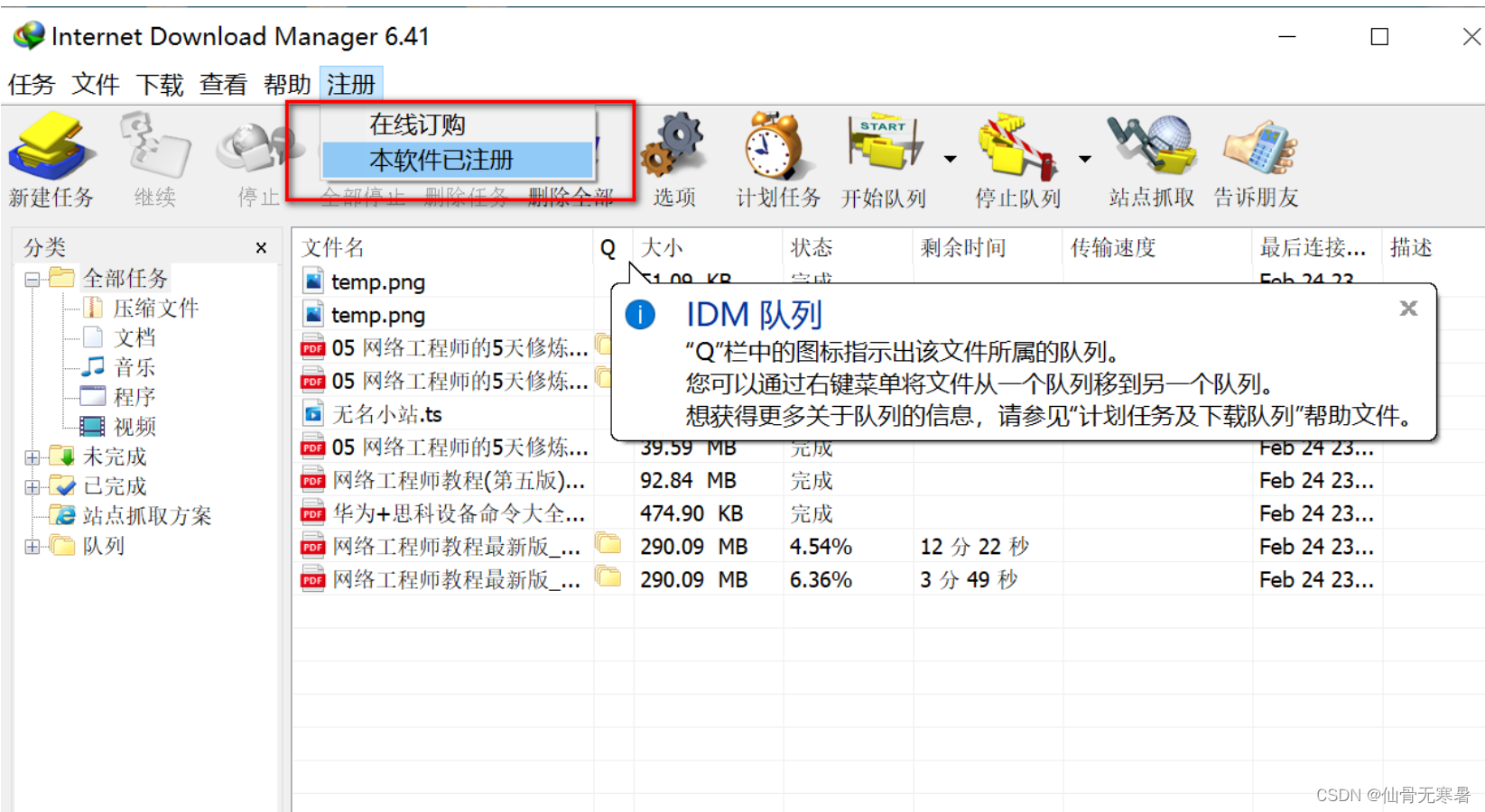Select the download row at 4.54% progress
1485x812 pixels.
[x=888, y=547]
